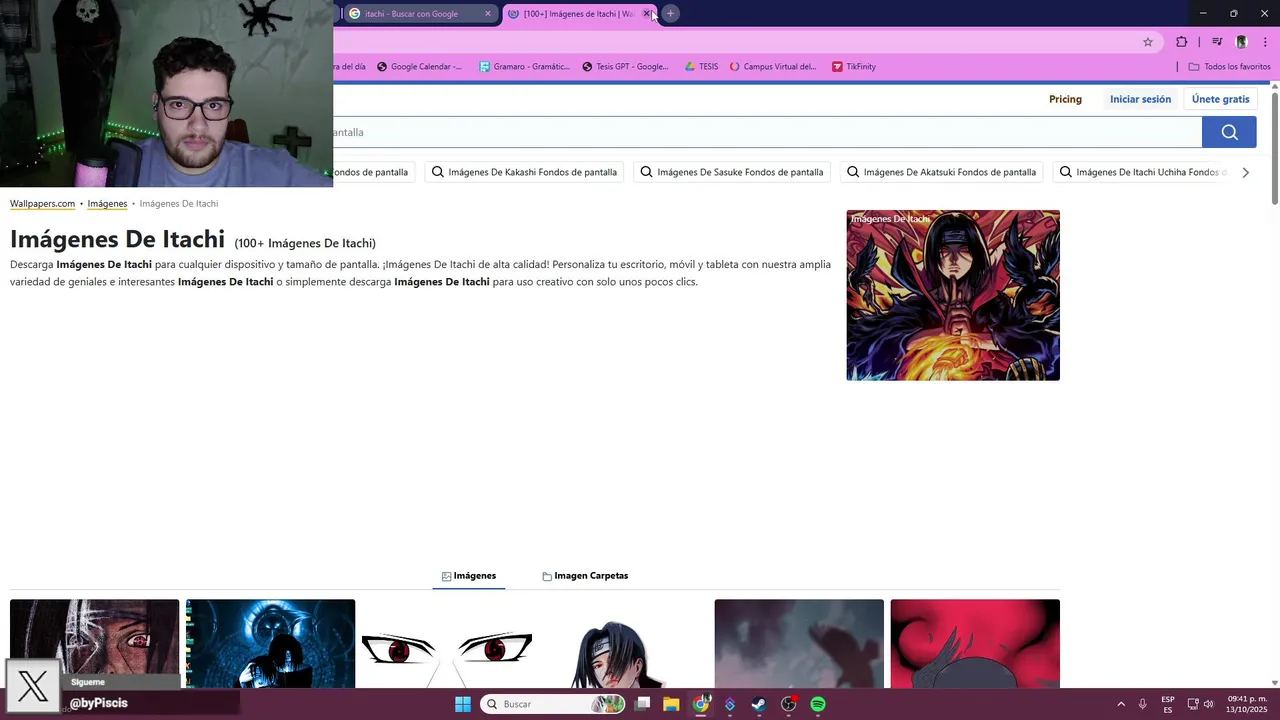
Task: Click the taskbar 'Buscar' search box
Action: point(554,704)
